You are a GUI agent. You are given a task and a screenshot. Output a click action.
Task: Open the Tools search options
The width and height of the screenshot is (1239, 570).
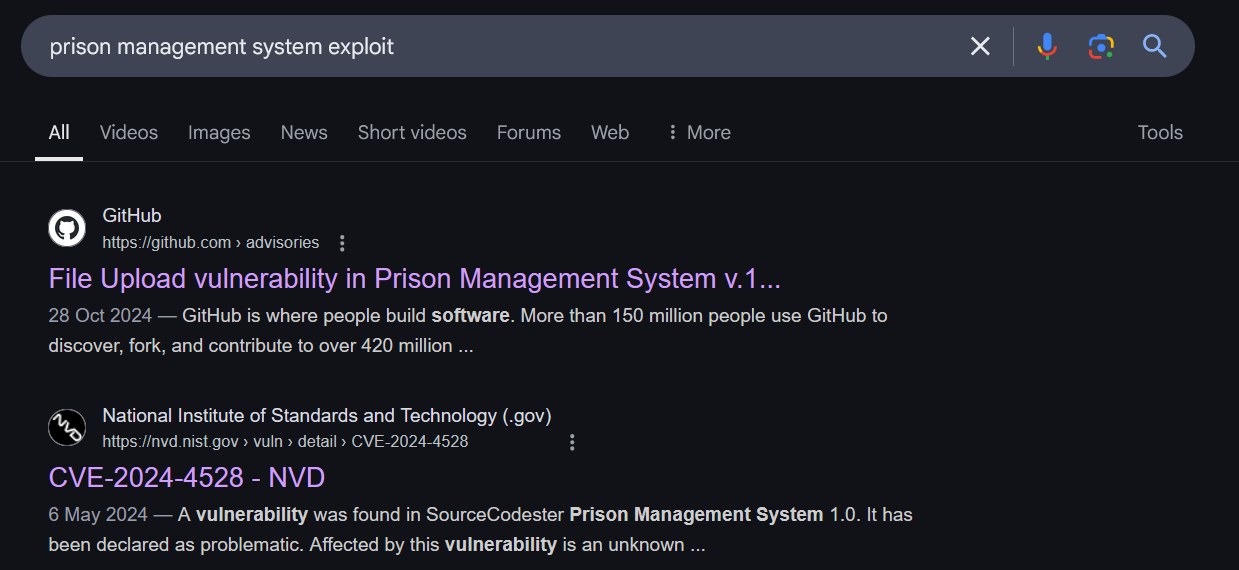tap(1160, 132)
